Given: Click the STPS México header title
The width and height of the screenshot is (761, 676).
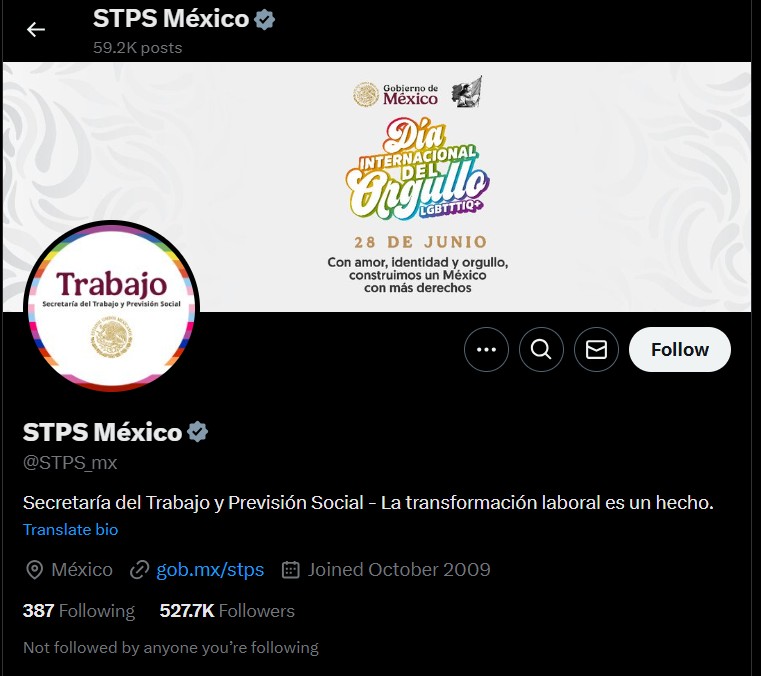Looking at the screenshot, I should point(171,19).
